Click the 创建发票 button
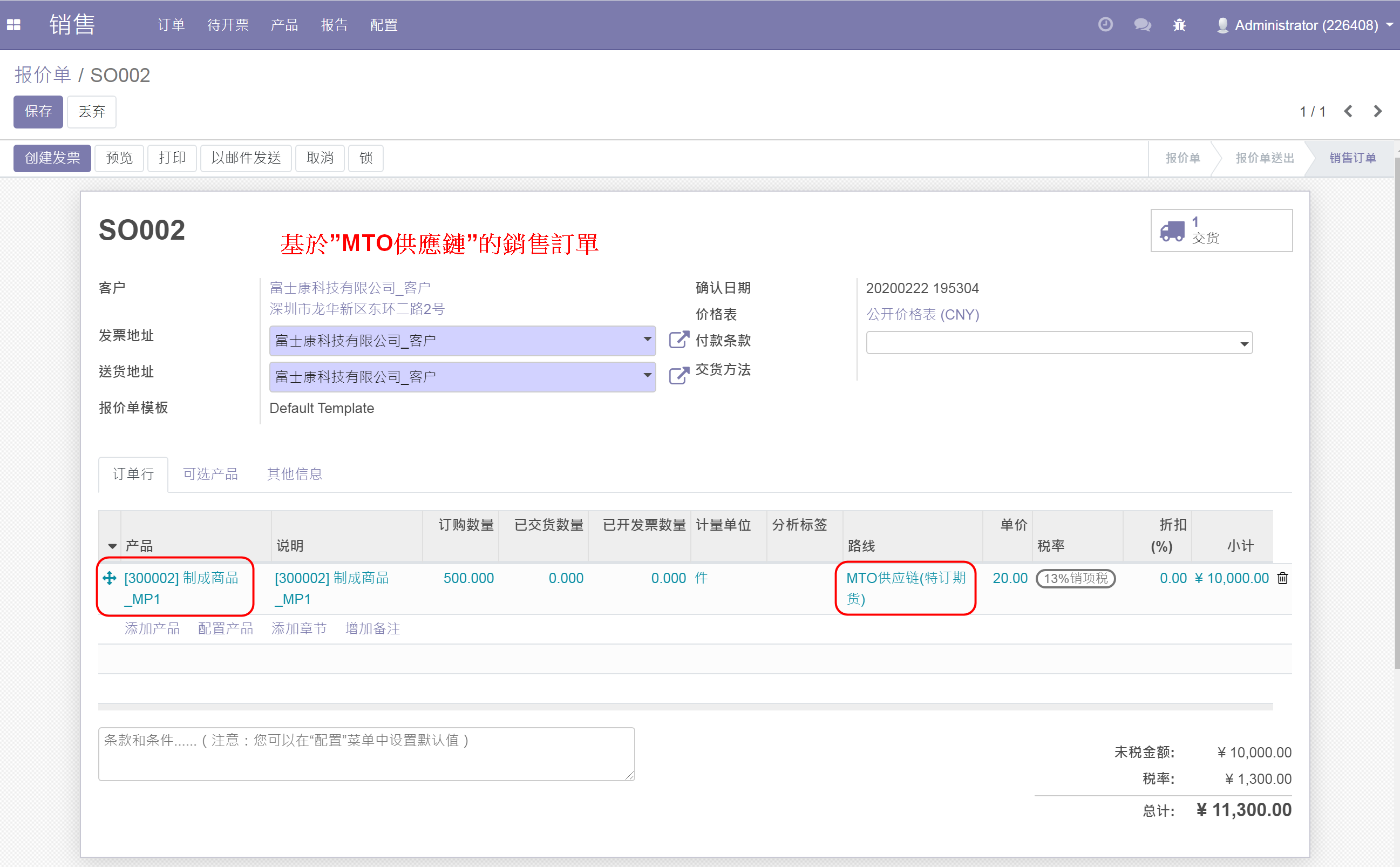This screenshot has height=867, width=1400. pyautogui.click(x=52, y=158)
